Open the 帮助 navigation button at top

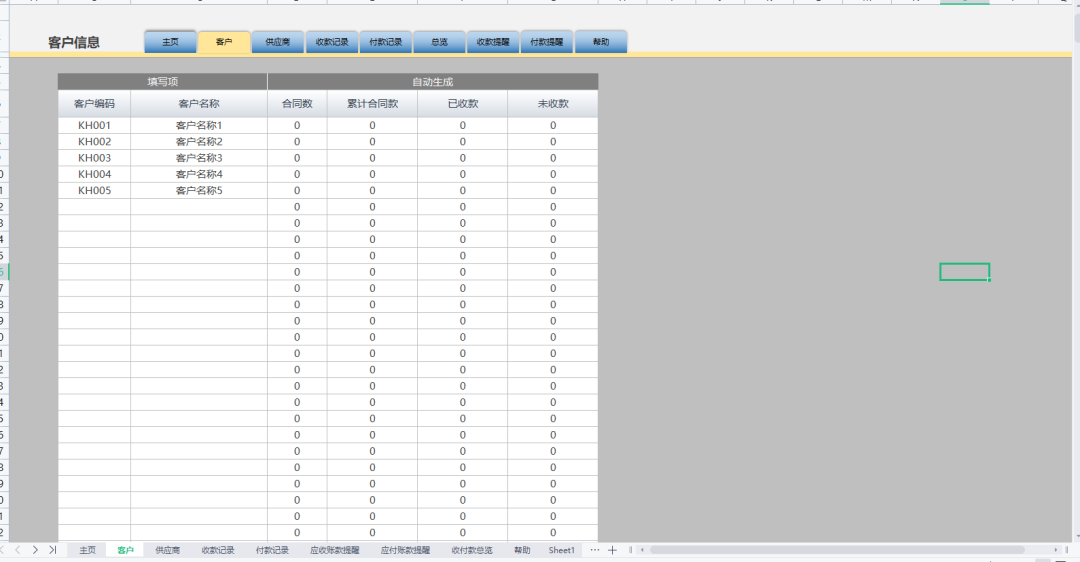point(601,41)
